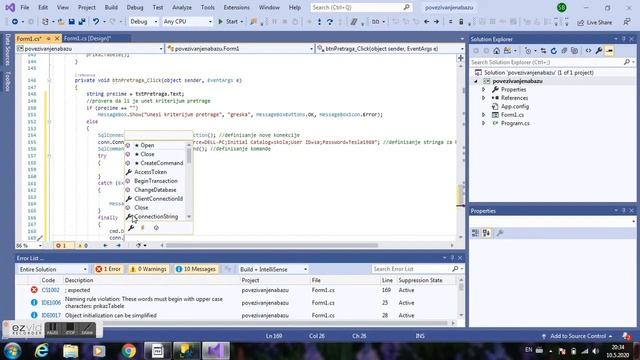Click the Sync with Active Document icon

coord(543,51)
